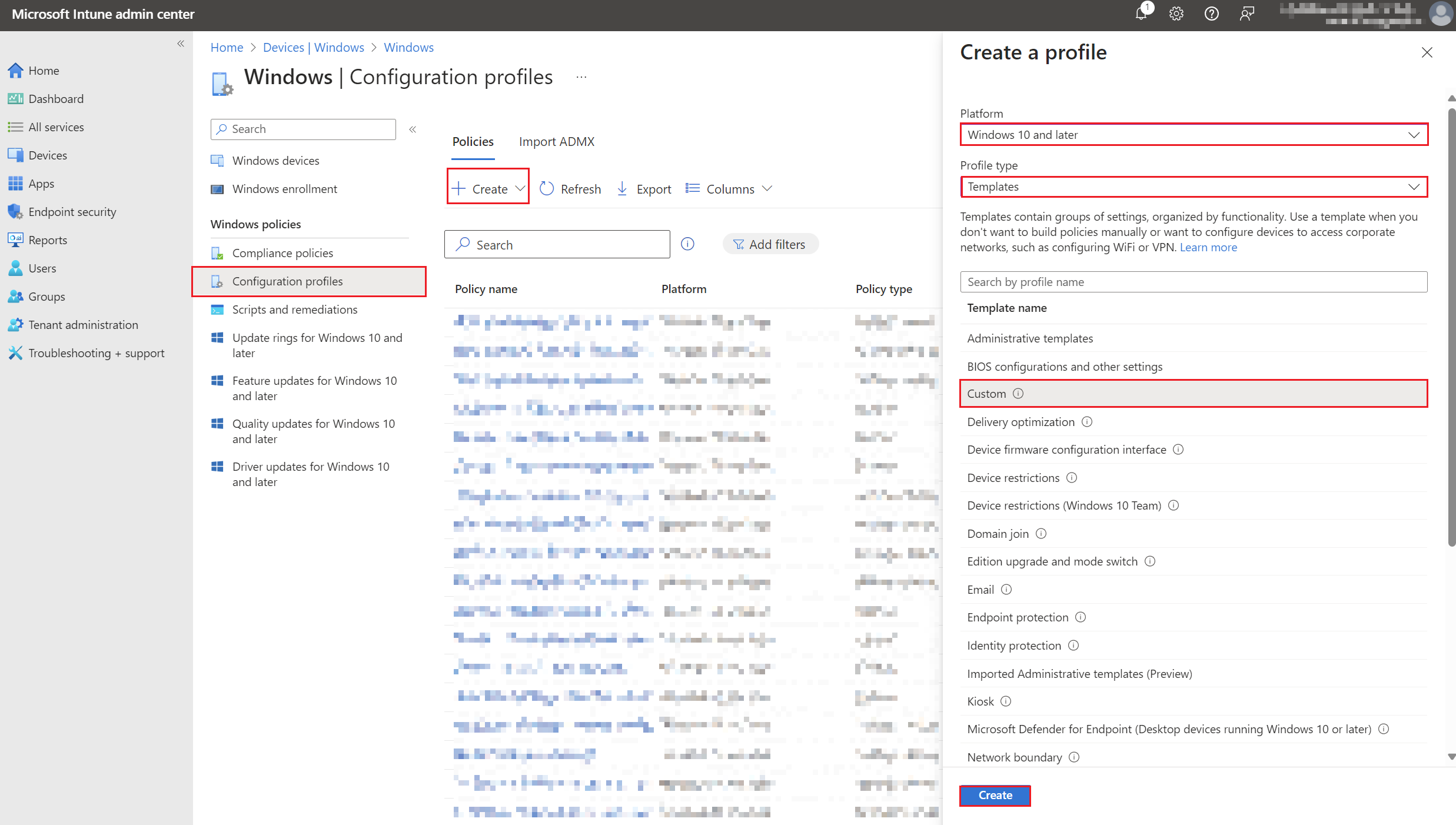Collapse the Windows blade side menu
The height and width of the screenshot is (825, 1456).
coord(413,129)
